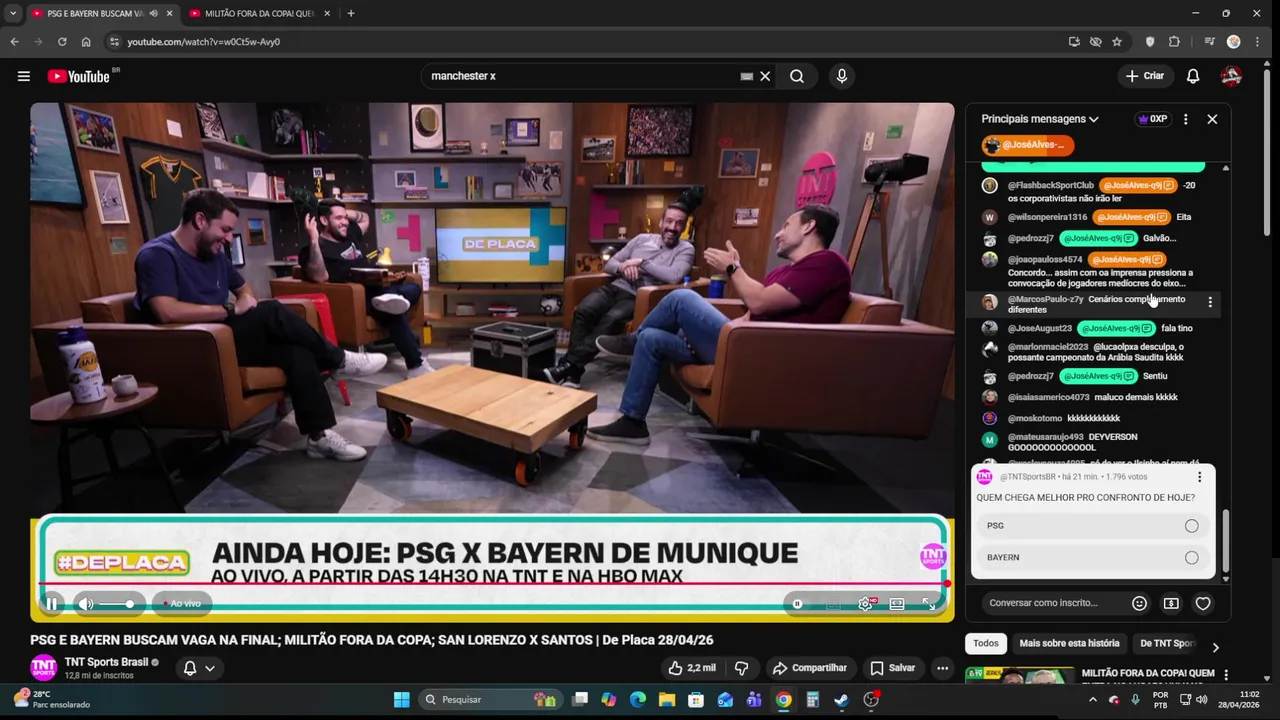1280x720 pixels.
Task: Open browser home page
Action: [86, 42]
